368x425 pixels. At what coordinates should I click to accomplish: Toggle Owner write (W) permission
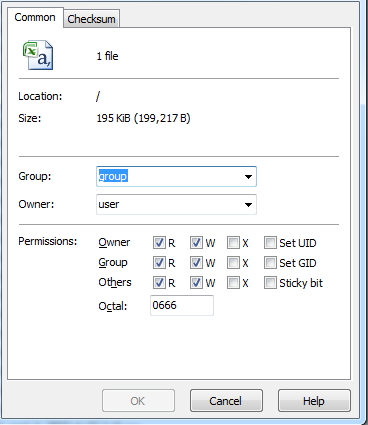[x=196, y=243]
